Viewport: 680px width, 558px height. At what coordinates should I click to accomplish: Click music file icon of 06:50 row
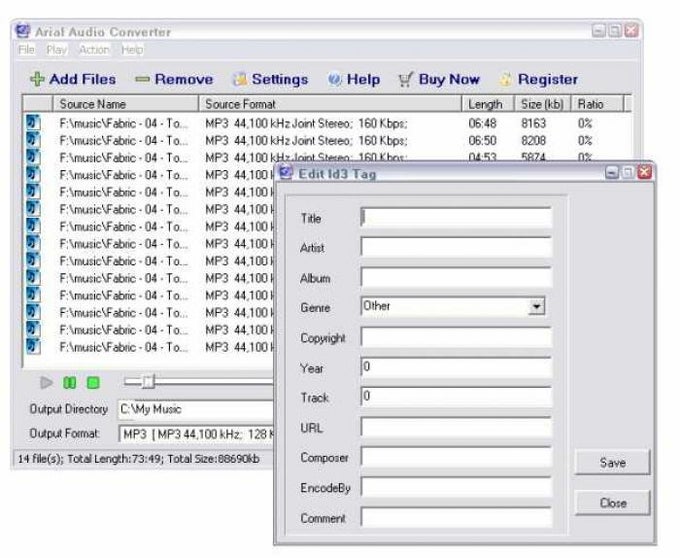33,140
